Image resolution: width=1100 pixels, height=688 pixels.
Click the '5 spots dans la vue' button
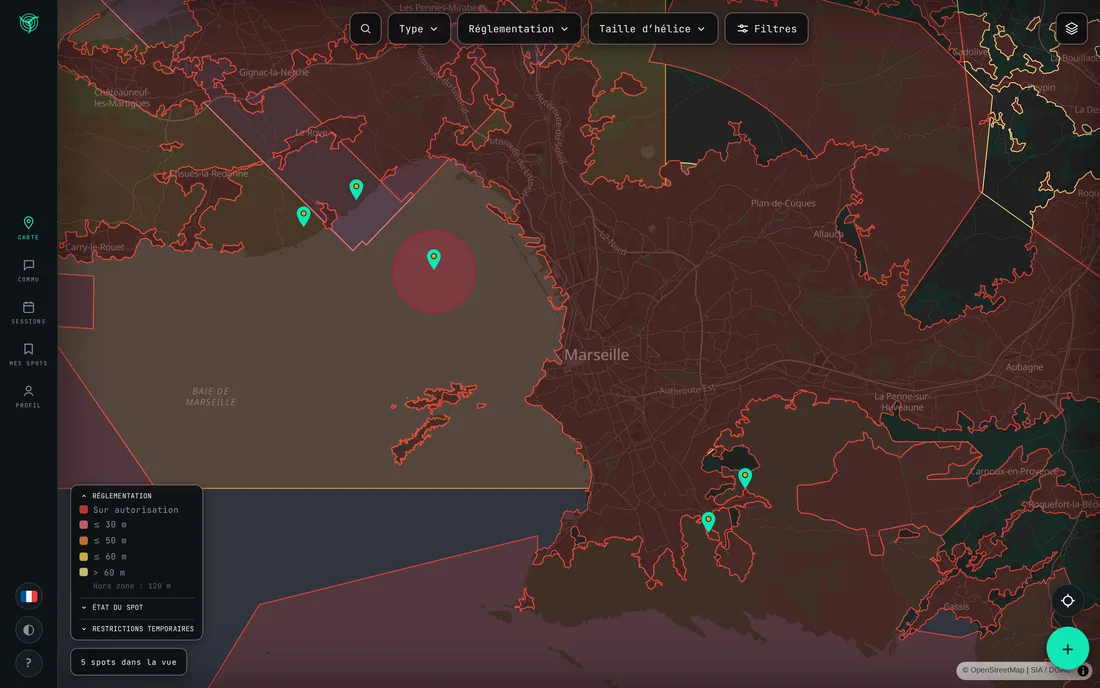[x=128, y=662]
